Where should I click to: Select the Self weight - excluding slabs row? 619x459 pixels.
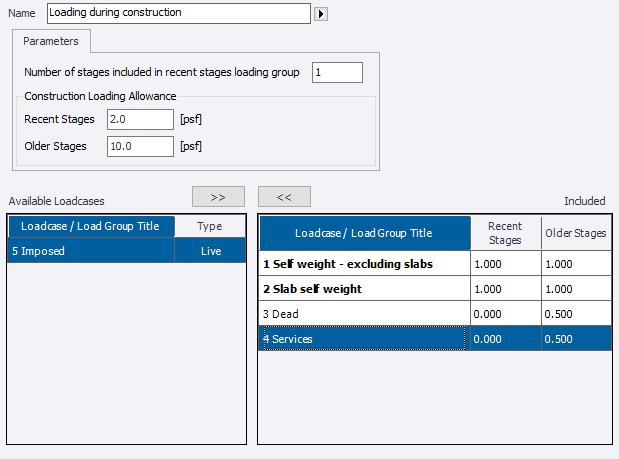pyautogui.click(x=364, y=263)
